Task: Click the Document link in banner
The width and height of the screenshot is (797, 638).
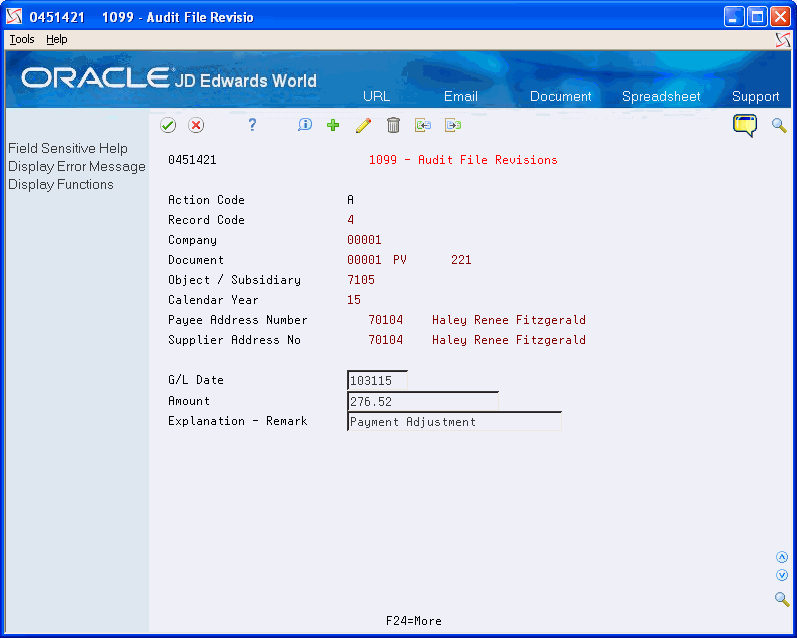Action: click(560, 96)
